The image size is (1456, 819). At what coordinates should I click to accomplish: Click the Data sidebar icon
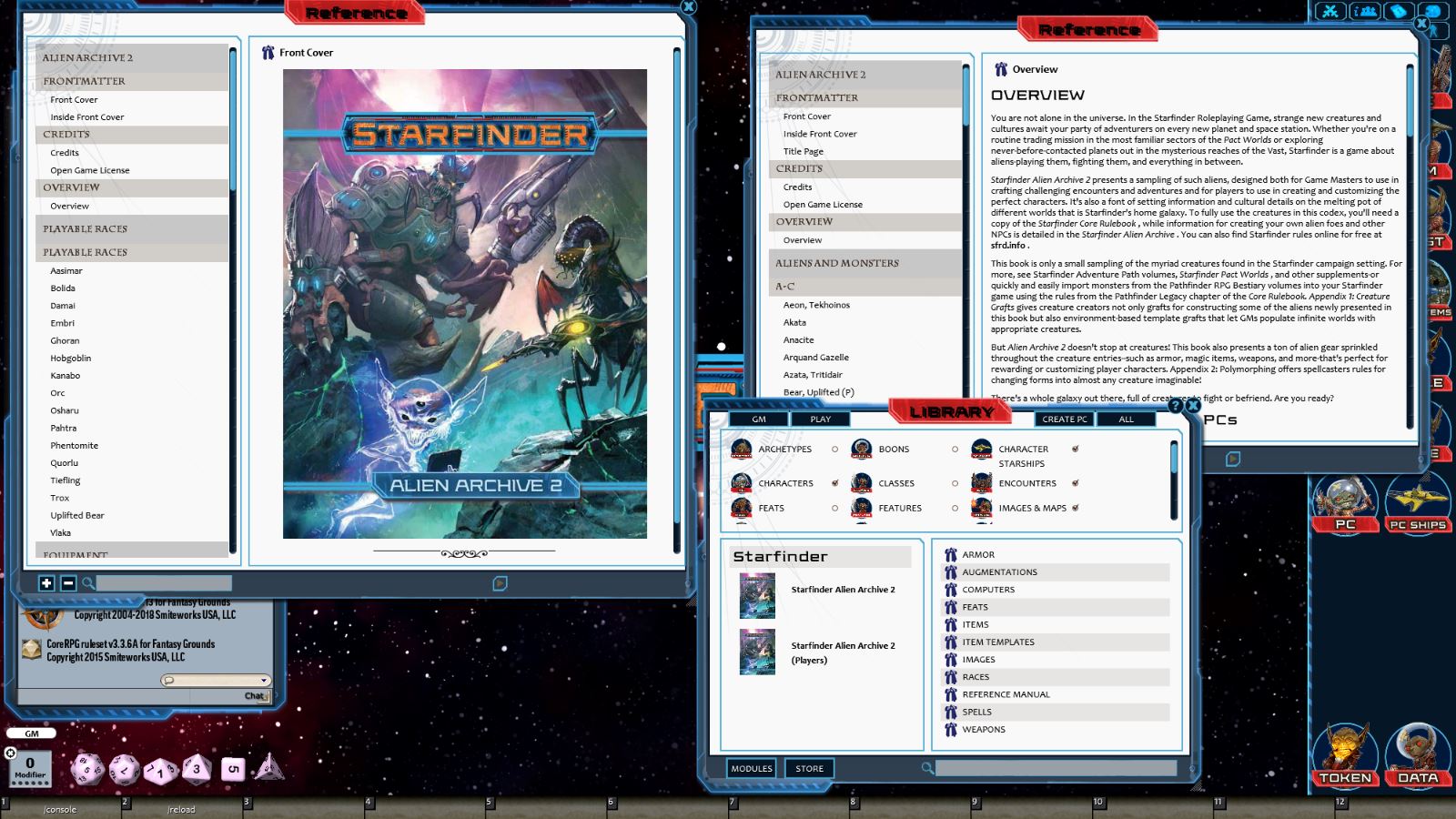pos(1417,753)
